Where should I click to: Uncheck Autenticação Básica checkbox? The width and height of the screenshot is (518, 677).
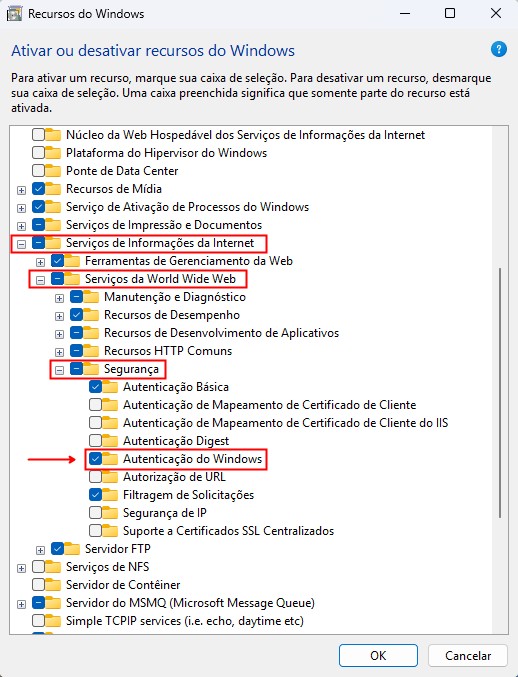[x=95, y=387]
